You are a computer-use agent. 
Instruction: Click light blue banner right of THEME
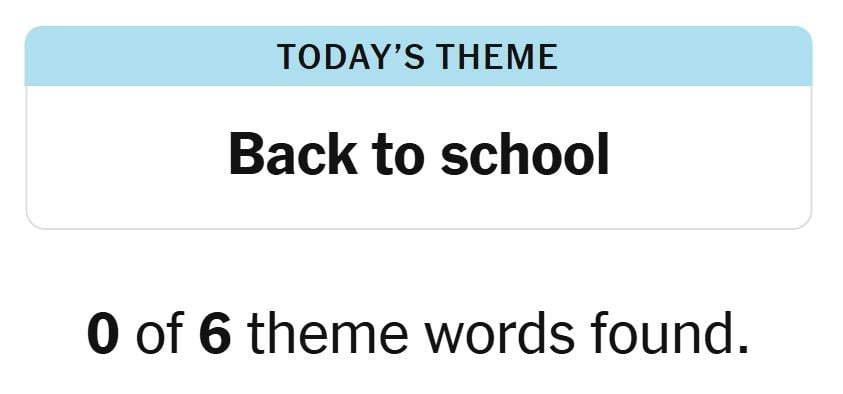pos(685,56)
